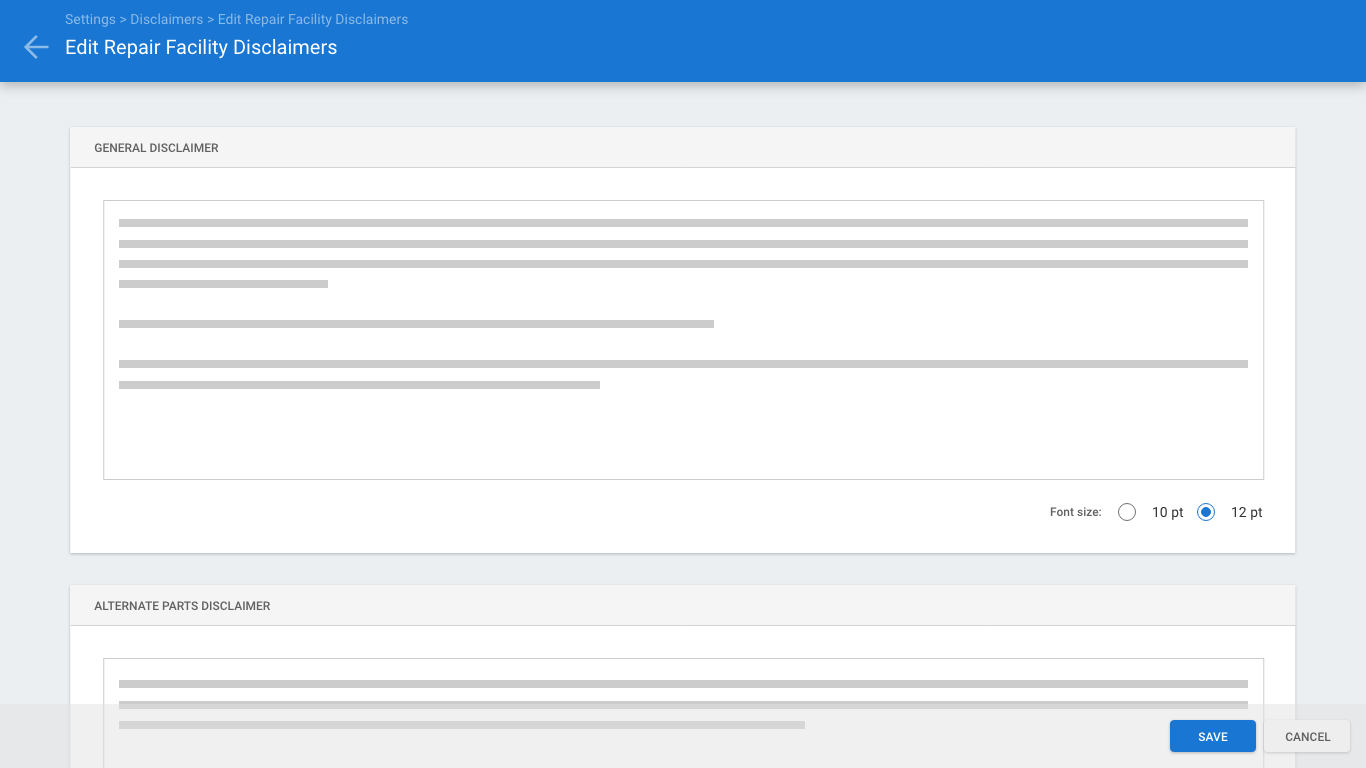Go to Disclaimers in the breadcrumb
Screen dimensions: 1366x768
[166, 19]
